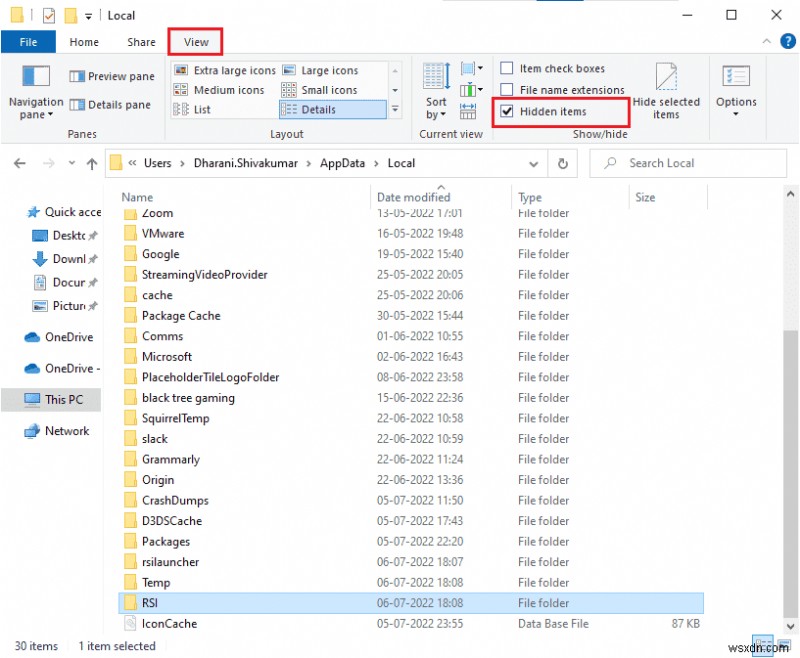Switch to the Share tab
Image resolution: width=800 pixels, height=658 pixels.
click(x=141, y=42)
